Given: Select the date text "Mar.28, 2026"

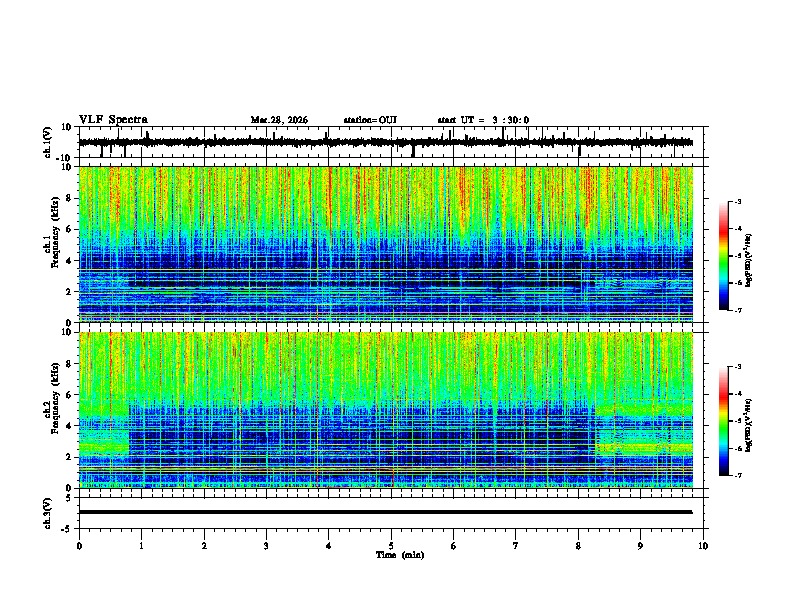Looking at the screenshot, I should [279, 120].
